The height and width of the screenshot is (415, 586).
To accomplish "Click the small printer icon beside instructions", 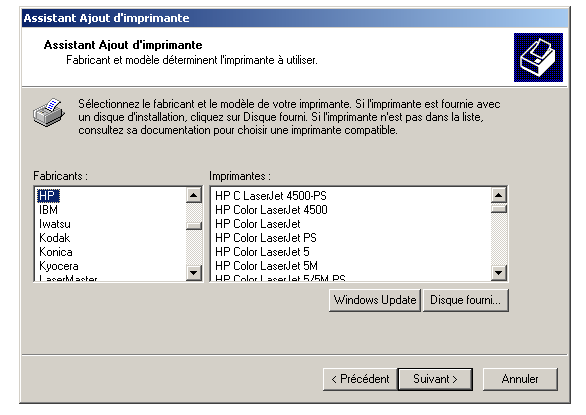I will pyautogui.click(x=49, y=112).
